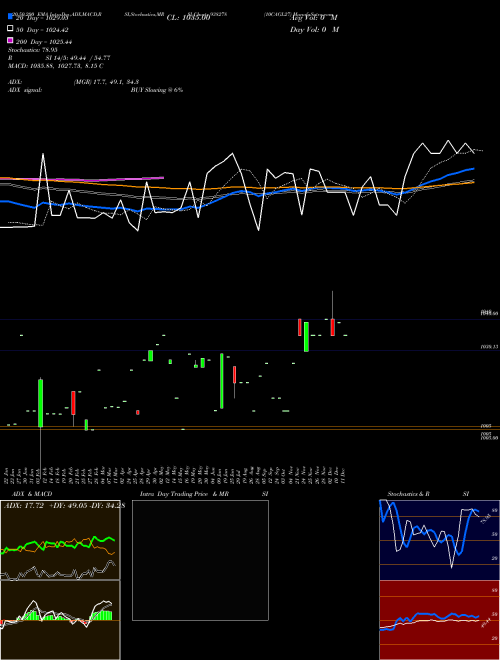500x660 pixels.
Task: Select the '200 Day - 1025.44' label
Action: [44, 42]
